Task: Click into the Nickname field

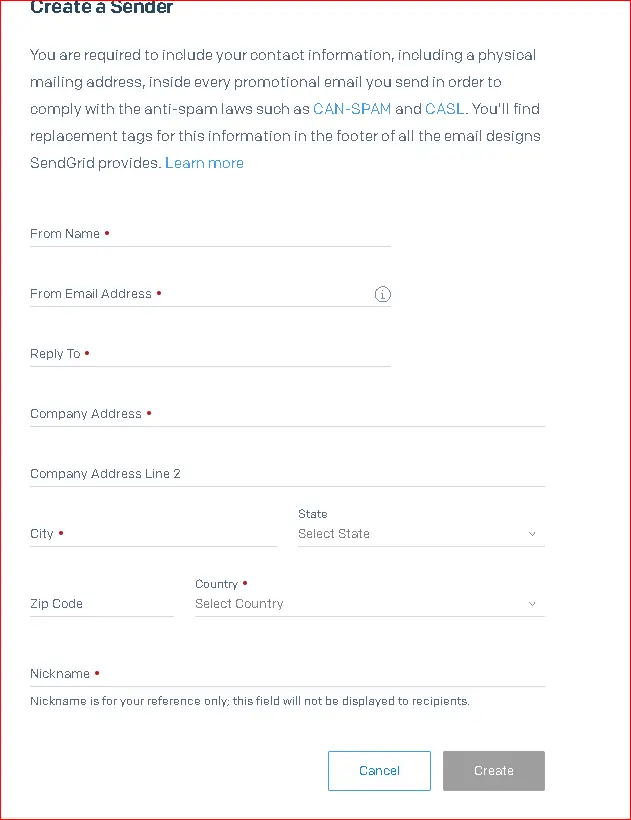Action: 287,674
